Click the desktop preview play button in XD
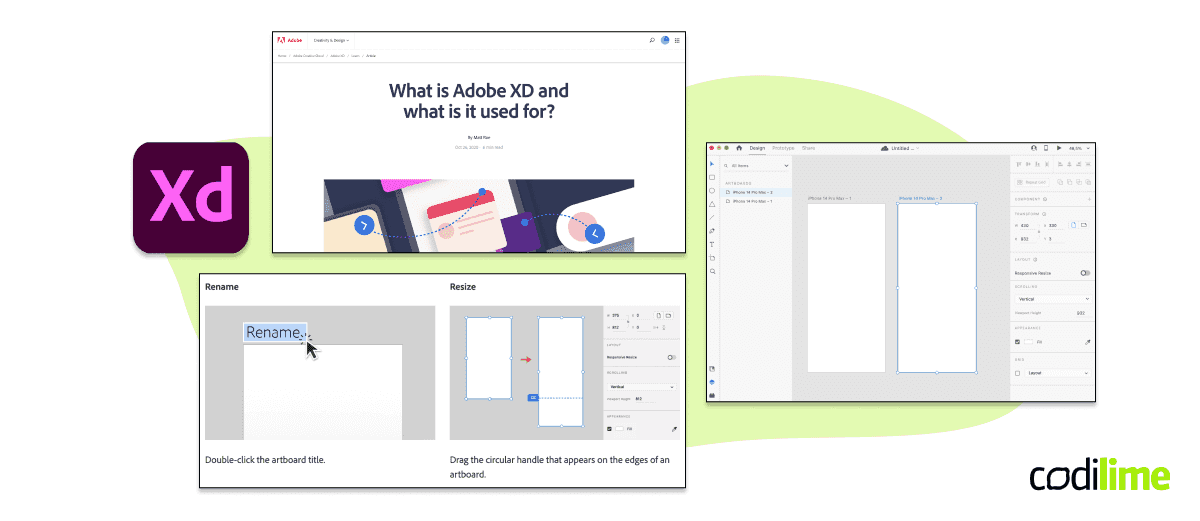This screenshot has height=521, width=1200. pyautogui.click(x=1059, y=148)
